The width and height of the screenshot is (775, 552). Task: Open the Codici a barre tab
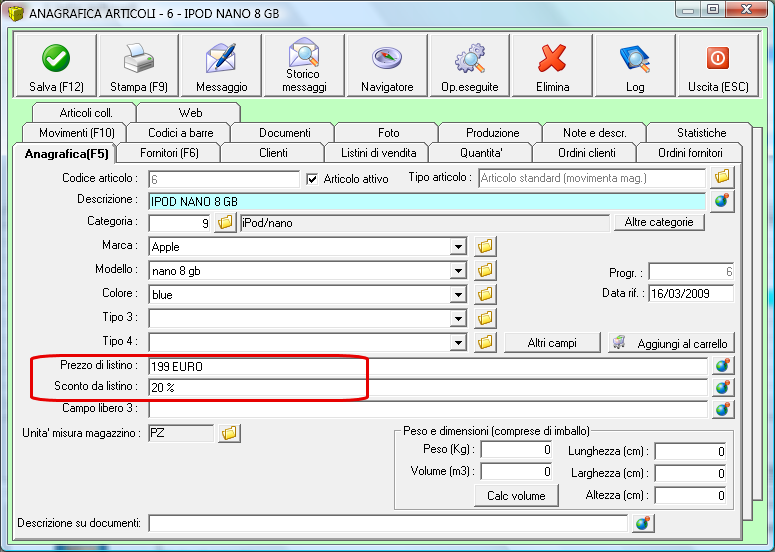tap(180, 133)
